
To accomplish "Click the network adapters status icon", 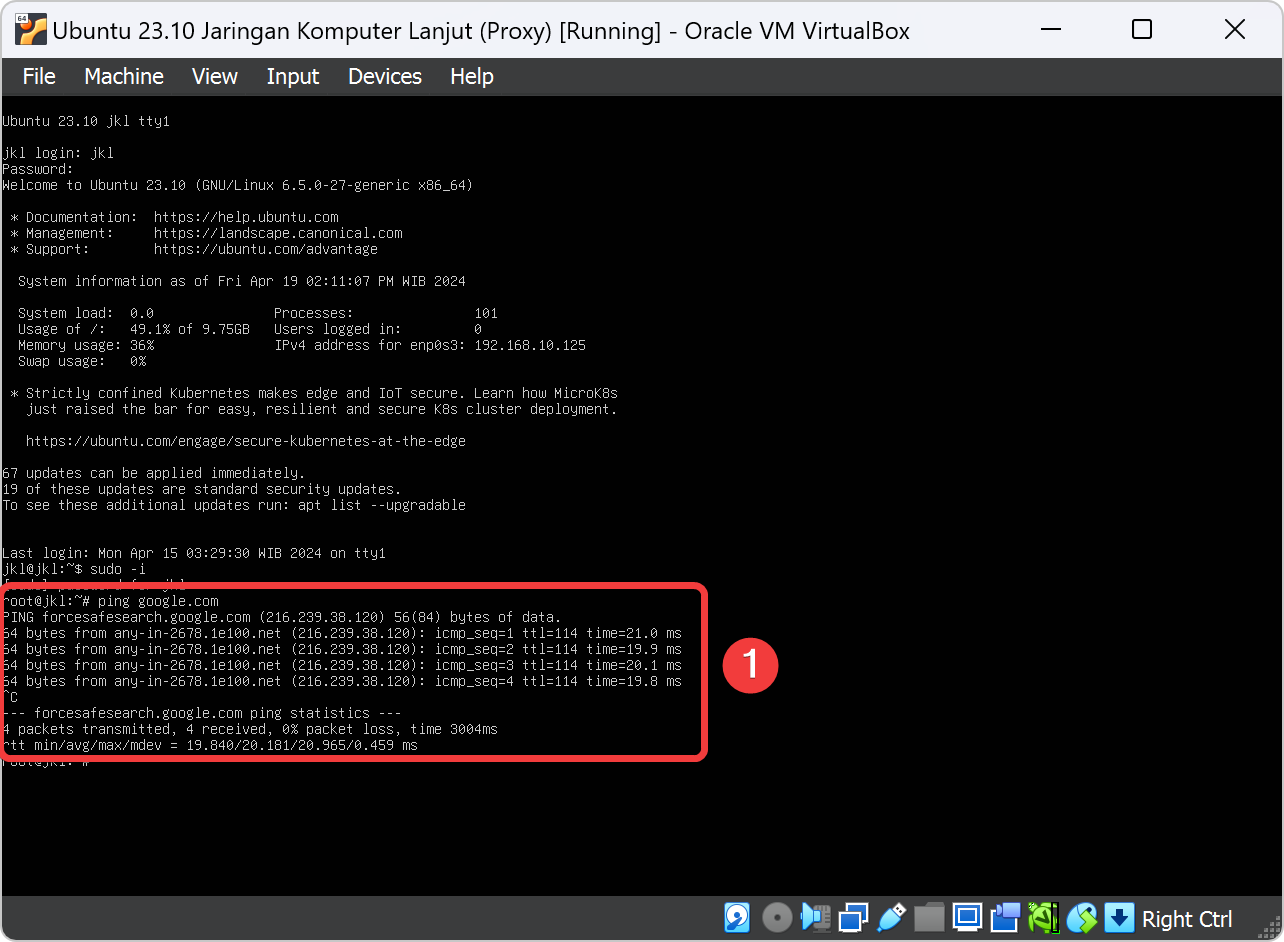I will point(853,917).
